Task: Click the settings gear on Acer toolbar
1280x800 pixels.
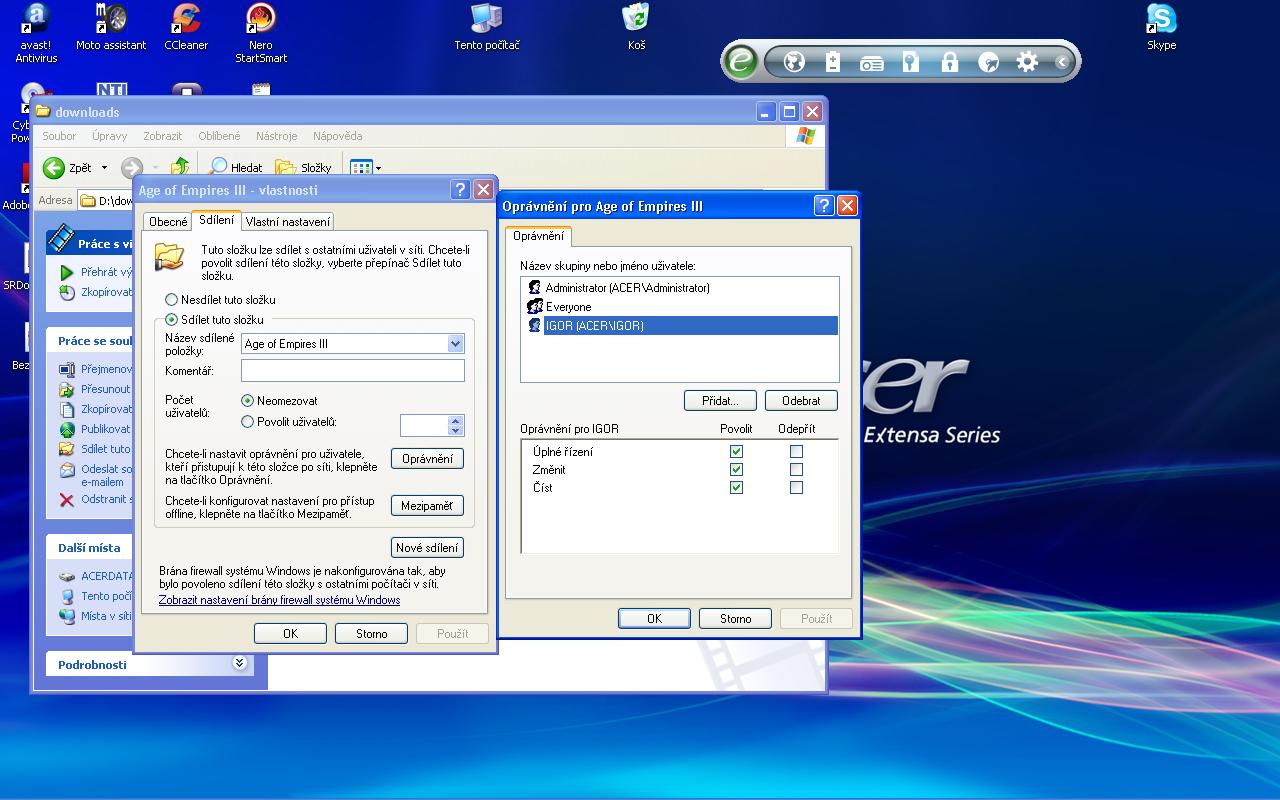Action: pyautogui.click(x=1027, y=62)
